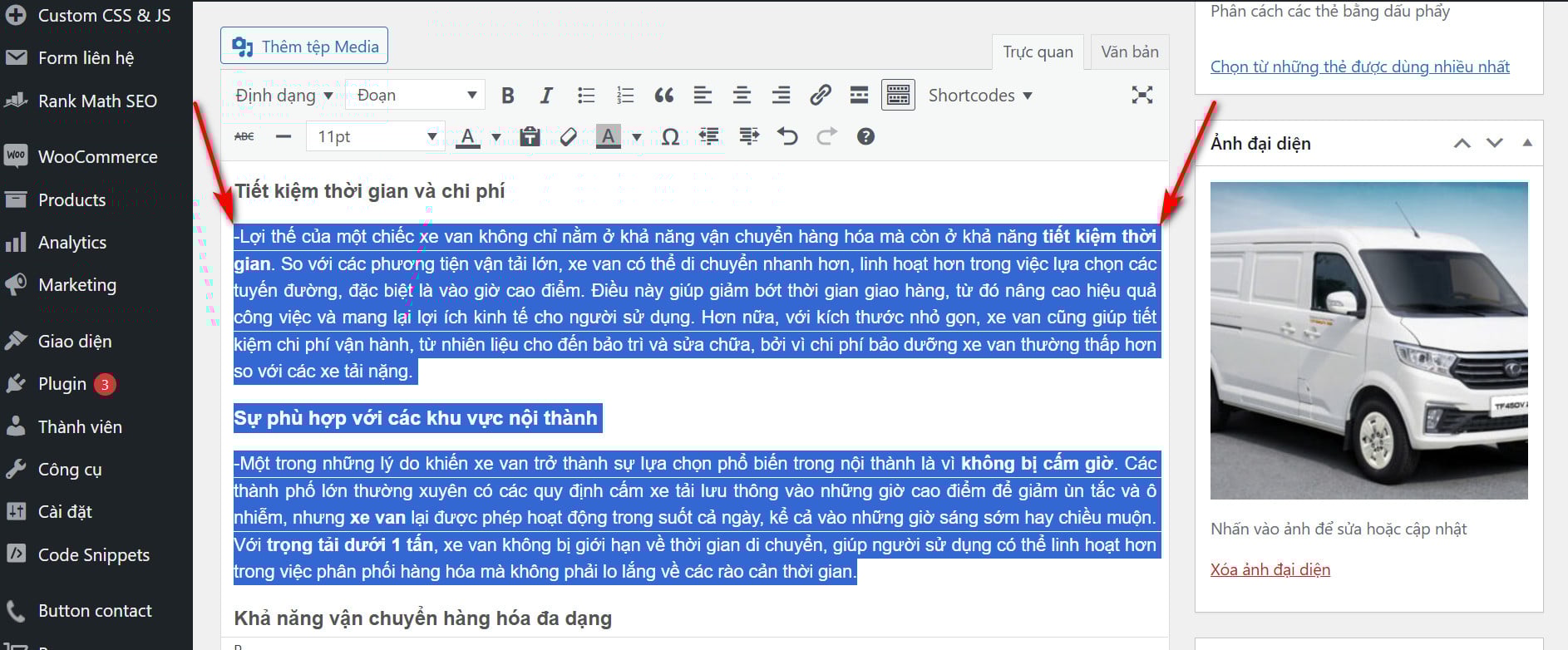Viewport: 1568px width, 650px height.
Task: Apply blockquote formatting
Action: [x=663, y=96]
